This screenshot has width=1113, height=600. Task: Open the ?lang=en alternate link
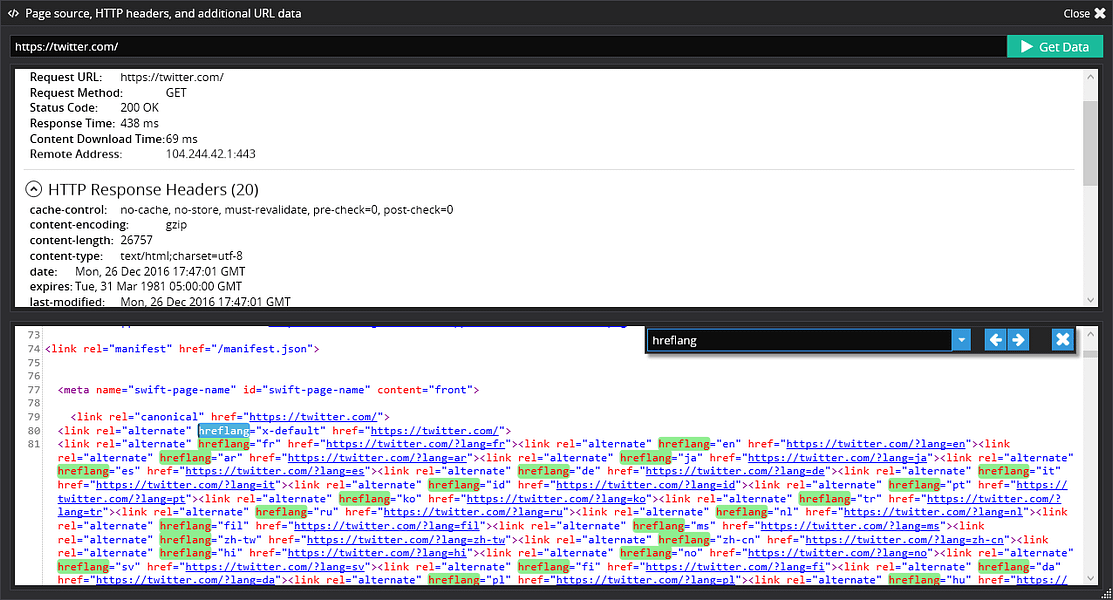click(875, 444)
